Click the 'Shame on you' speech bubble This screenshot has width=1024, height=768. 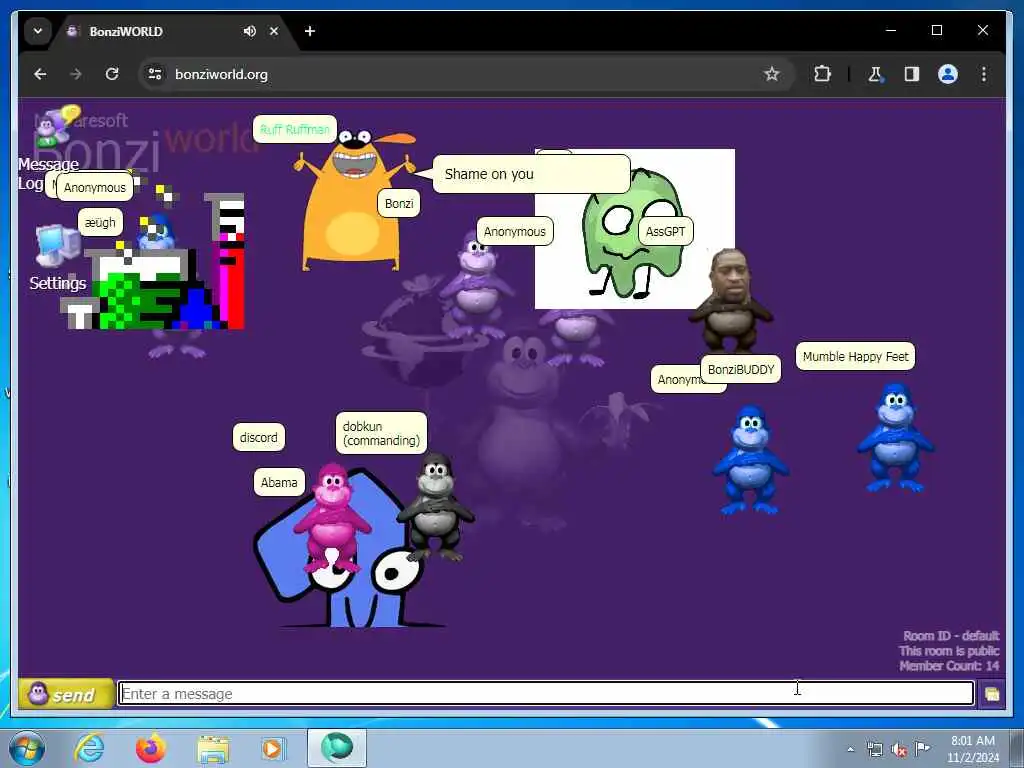pos(532,174)
